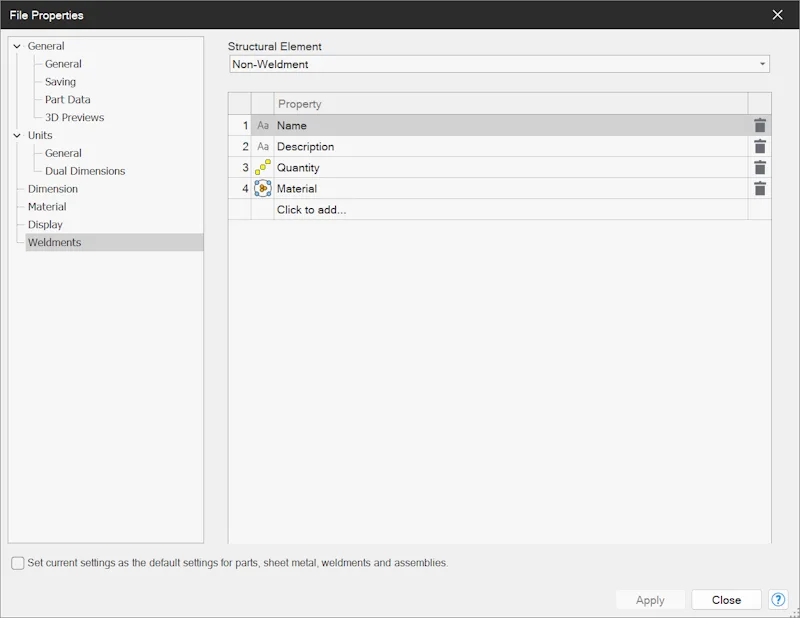Click the disabled Apply button
The width and height of the screenshot is (800, 618).
pyautogui.click(x=650, y=600)
